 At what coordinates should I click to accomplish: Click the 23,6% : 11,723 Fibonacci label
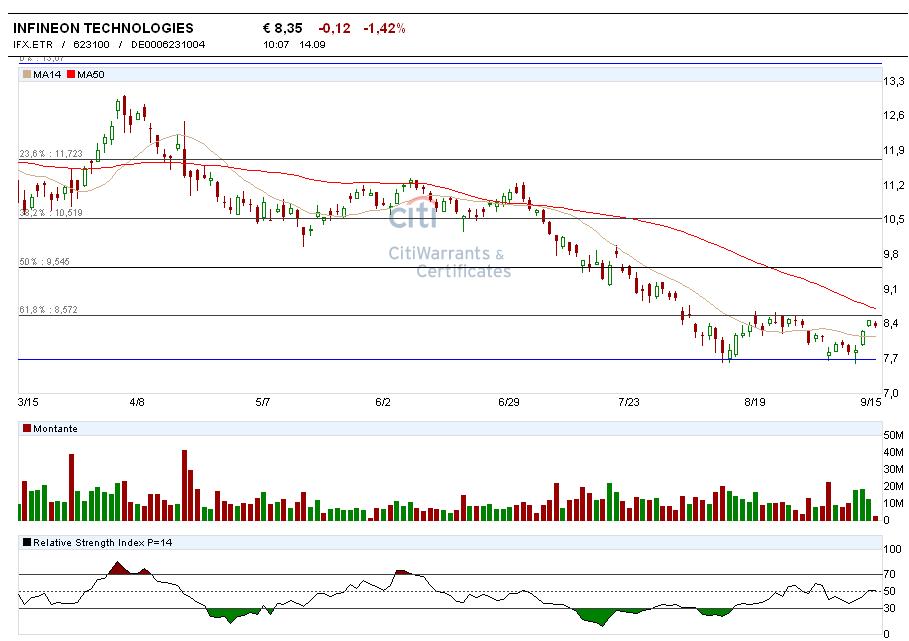tap(51, 154)
